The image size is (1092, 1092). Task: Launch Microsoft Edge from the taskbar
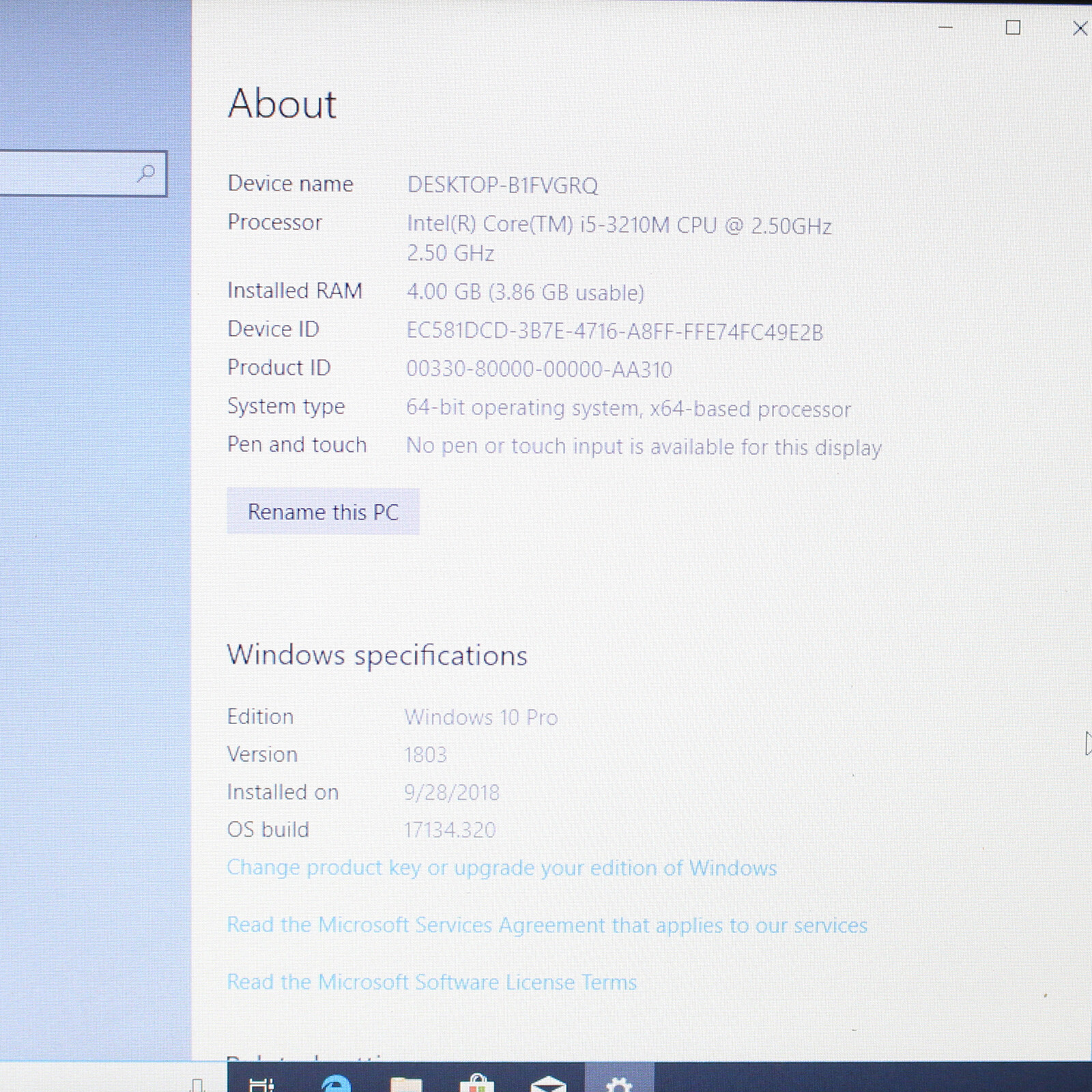tap(336, 1083)
